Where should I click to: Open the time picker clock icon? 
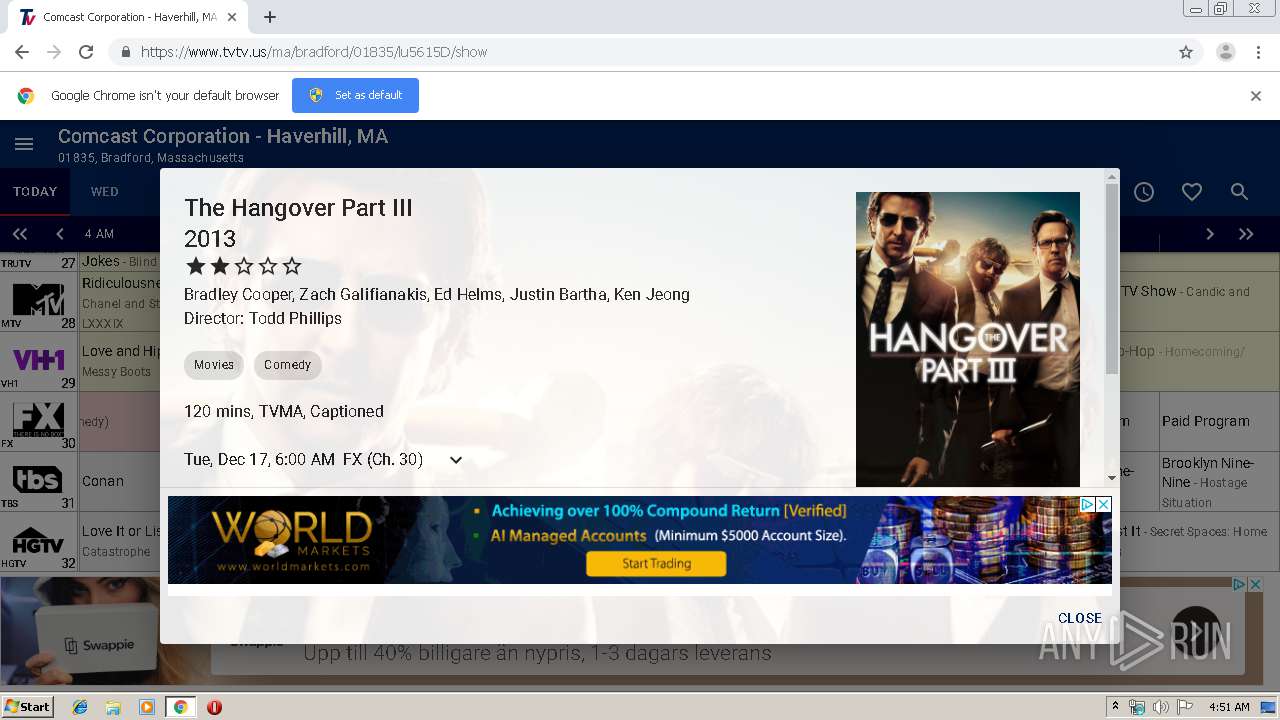1144,192
